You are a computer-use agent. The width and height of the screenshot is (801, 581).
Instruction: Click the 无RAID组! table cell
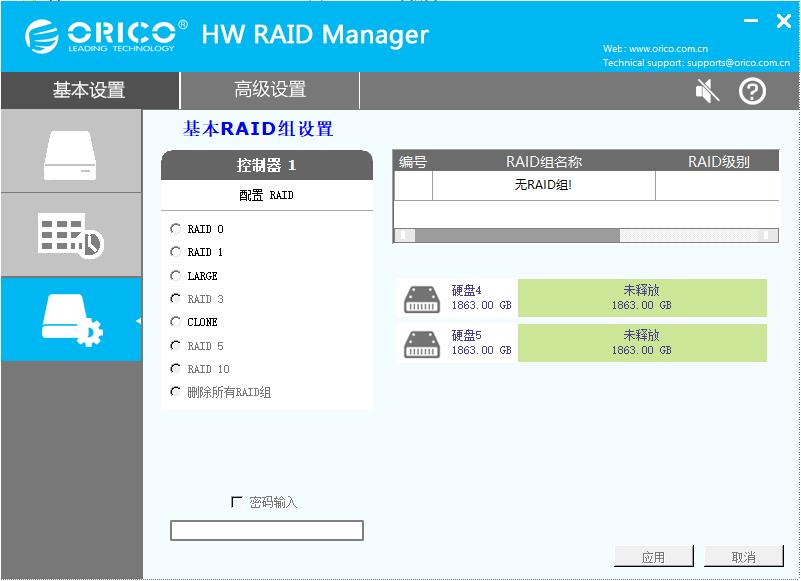coord(543,184)
